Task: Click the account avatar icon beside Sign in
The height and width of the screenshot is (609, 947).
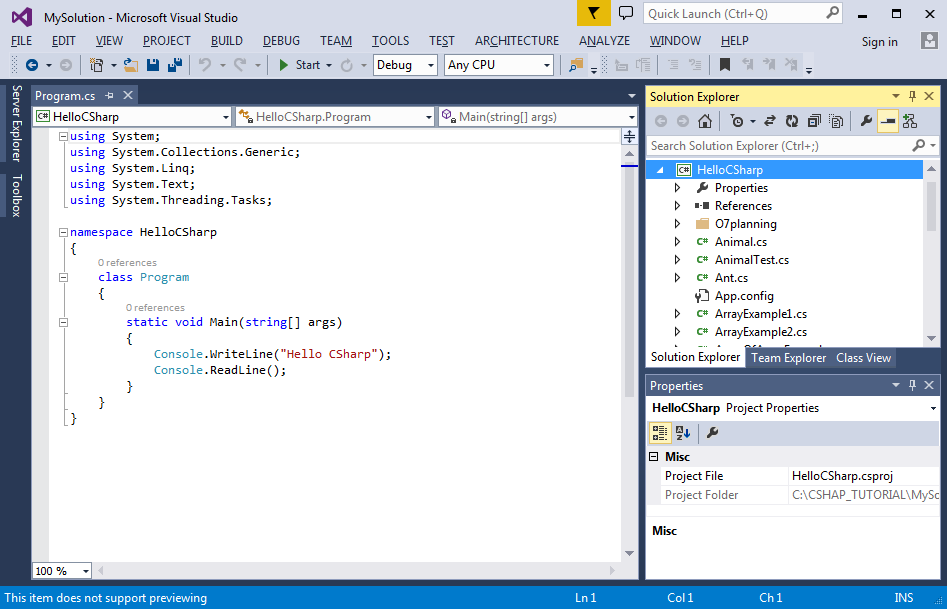Action: [x=929, y=41]
